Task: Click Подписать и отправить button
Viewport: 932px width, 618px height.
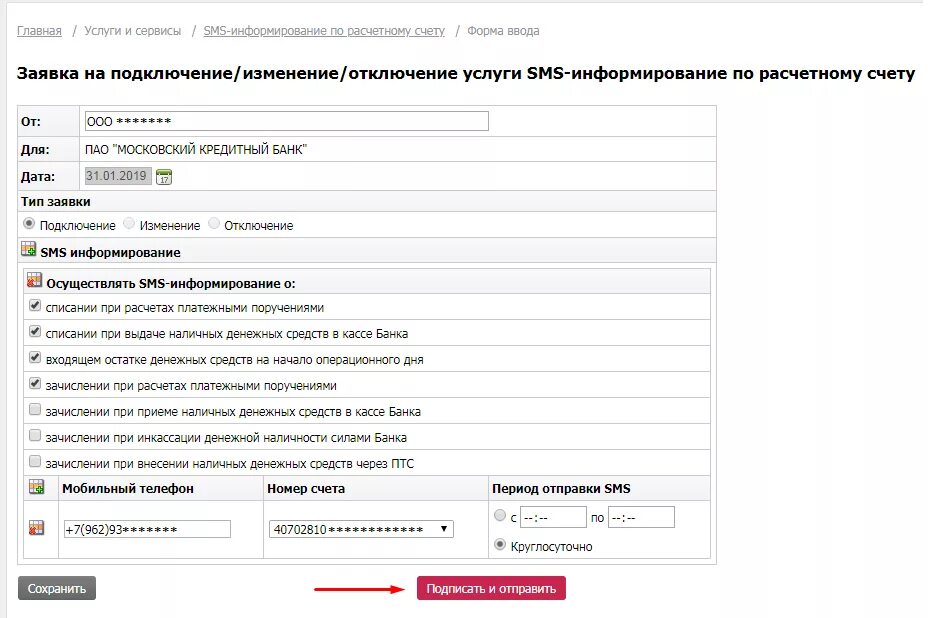Action: click(x=491, y=588)
